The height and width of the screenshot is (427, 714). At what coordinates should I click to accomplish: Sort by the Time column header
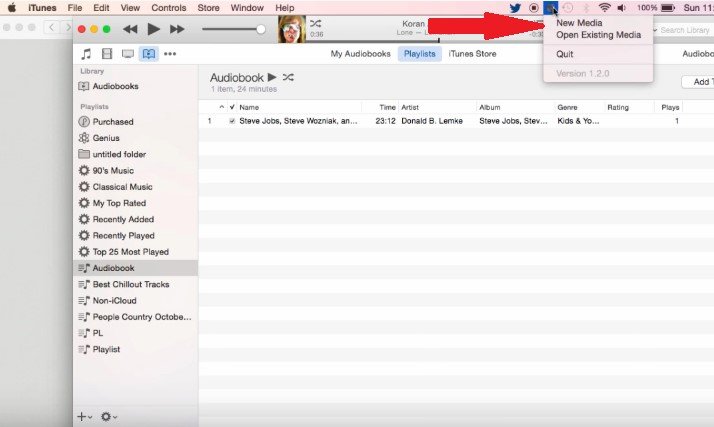388,107
